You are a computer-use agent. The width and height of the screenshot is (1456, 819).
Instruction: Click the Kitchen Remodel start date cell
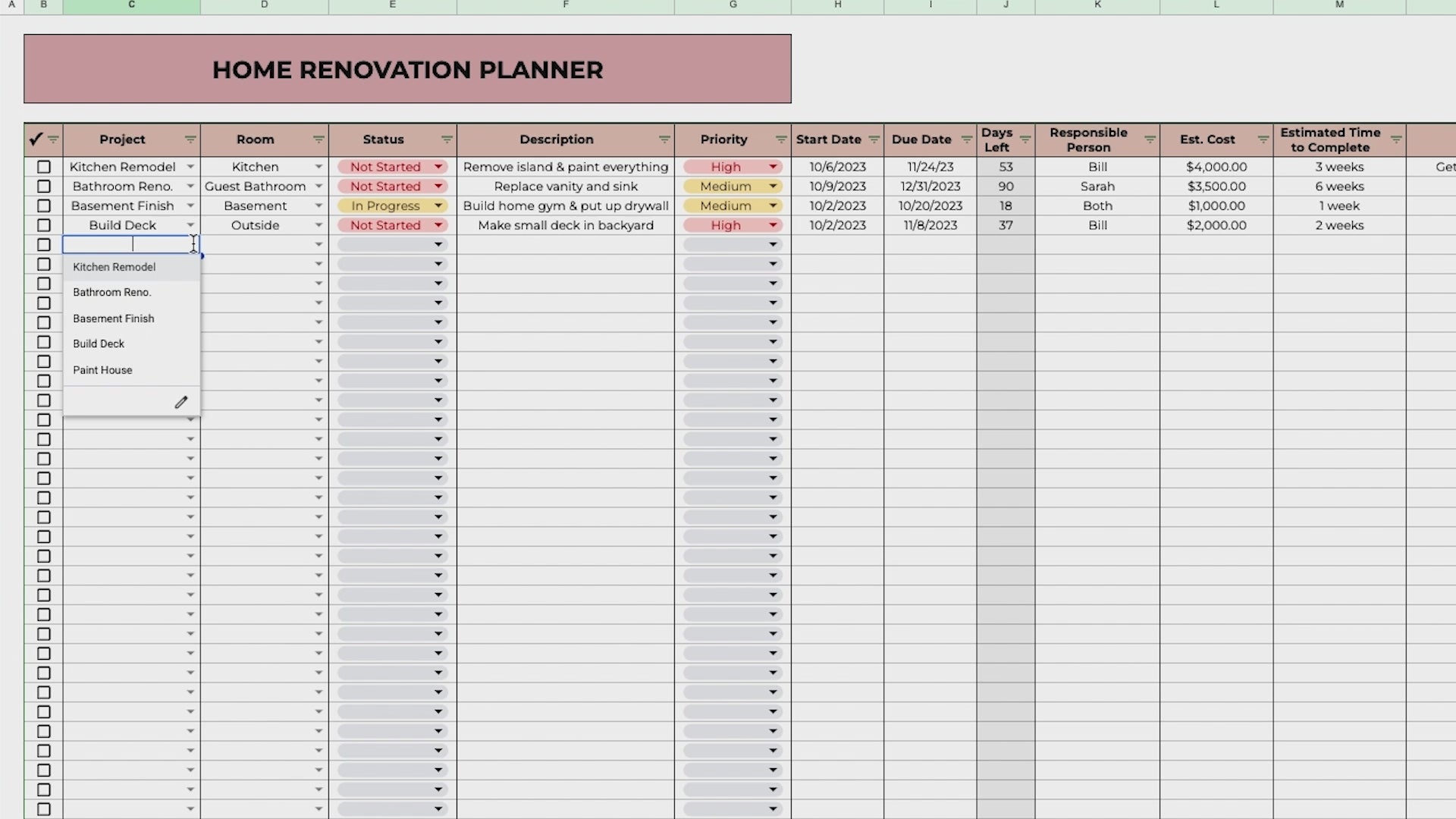click(837, 167)
